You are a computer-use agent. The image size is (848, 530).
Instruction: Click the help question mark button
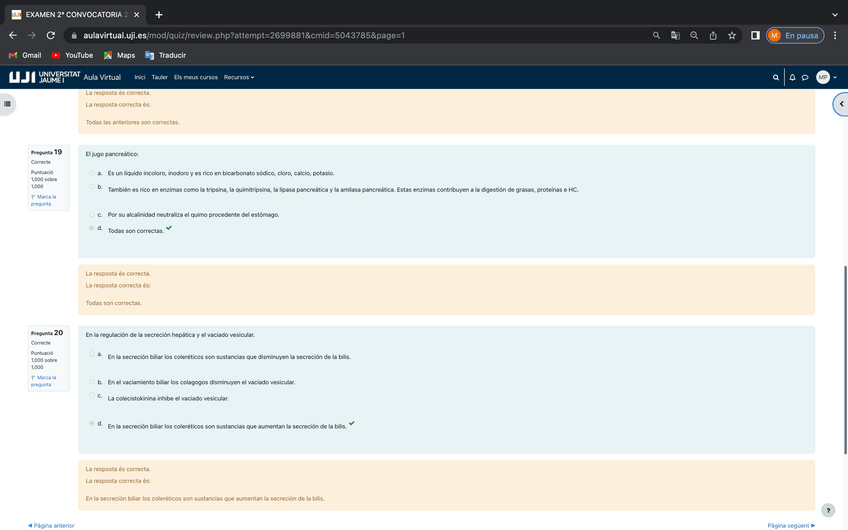827,510
